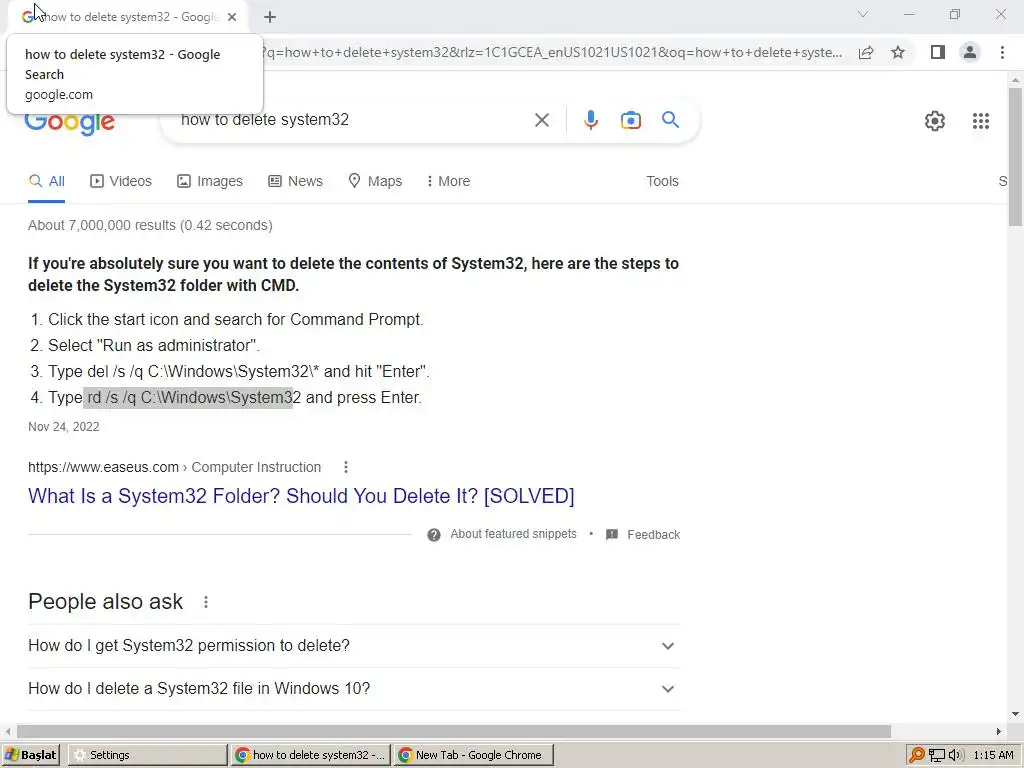The height and width of the screenshot is (768, 1024).
Task: Open three-dot menu next to easeus.com result
Action: click(x=345, y=467)
